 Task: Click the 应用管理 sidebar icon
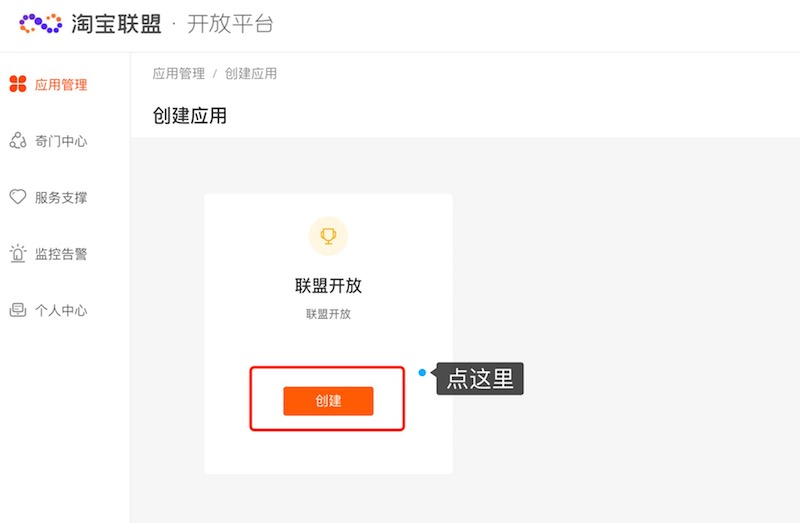18,85
